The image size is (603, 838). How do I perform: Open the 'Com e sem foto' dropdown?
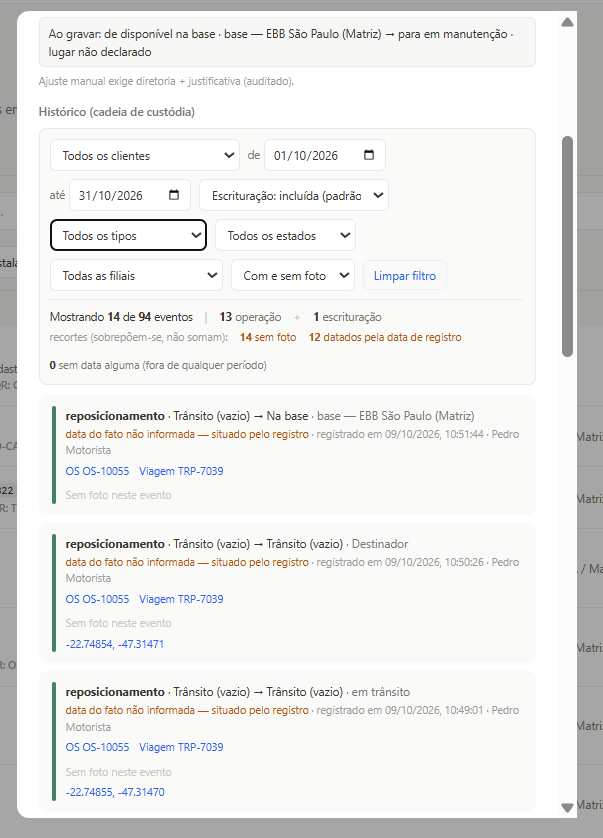(x=293, y=275)
